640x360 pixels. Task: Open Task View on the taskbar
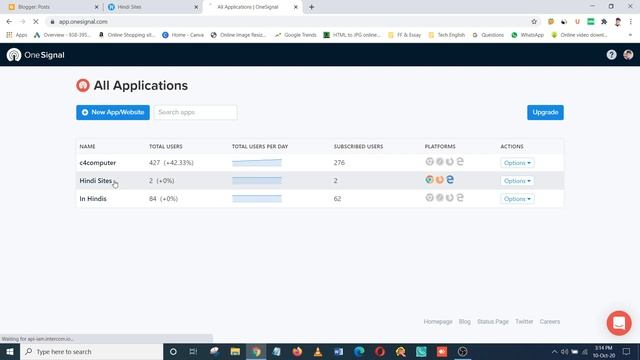pos(193,351)
